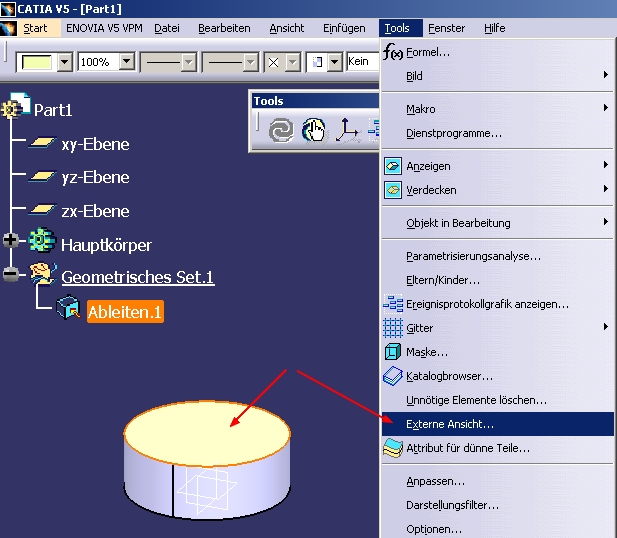617x538 pixels.
Task: Click the manual update hand icon
Action: pos(314,130)
